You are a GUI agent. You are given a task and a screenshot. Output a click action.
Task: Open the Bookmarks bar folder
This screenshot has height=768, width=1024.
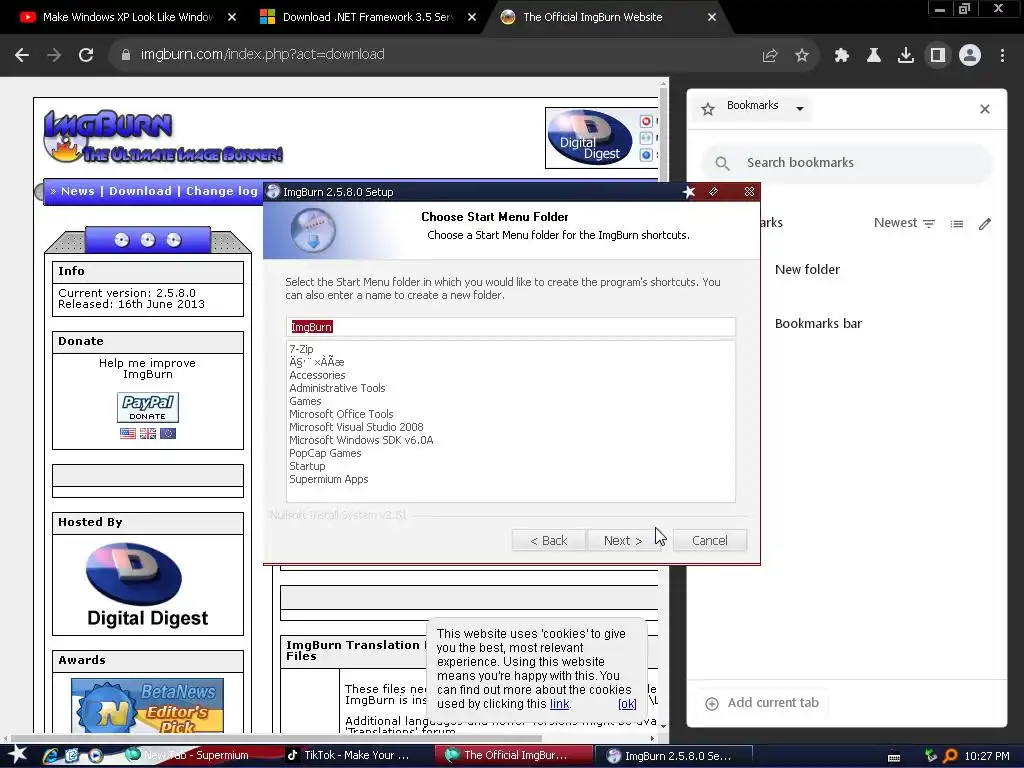(x=818, y=324)
